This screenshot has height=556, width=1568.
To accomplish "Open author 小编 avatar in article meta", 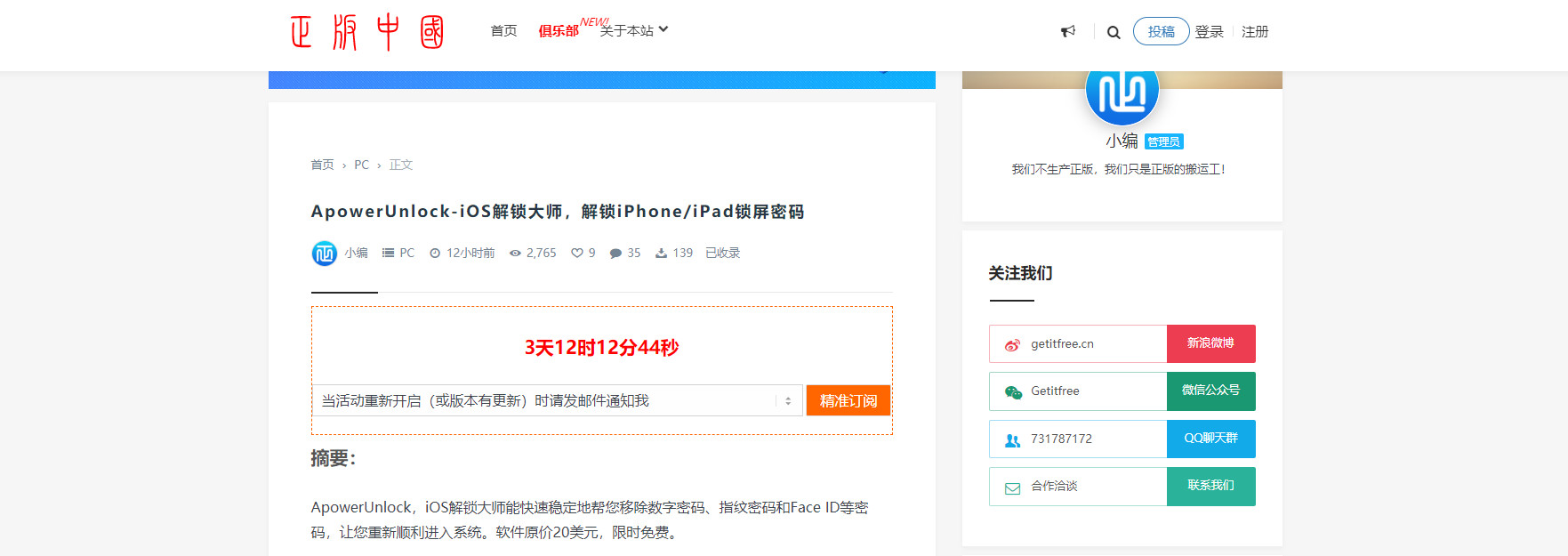I will [x=324, y=254].
